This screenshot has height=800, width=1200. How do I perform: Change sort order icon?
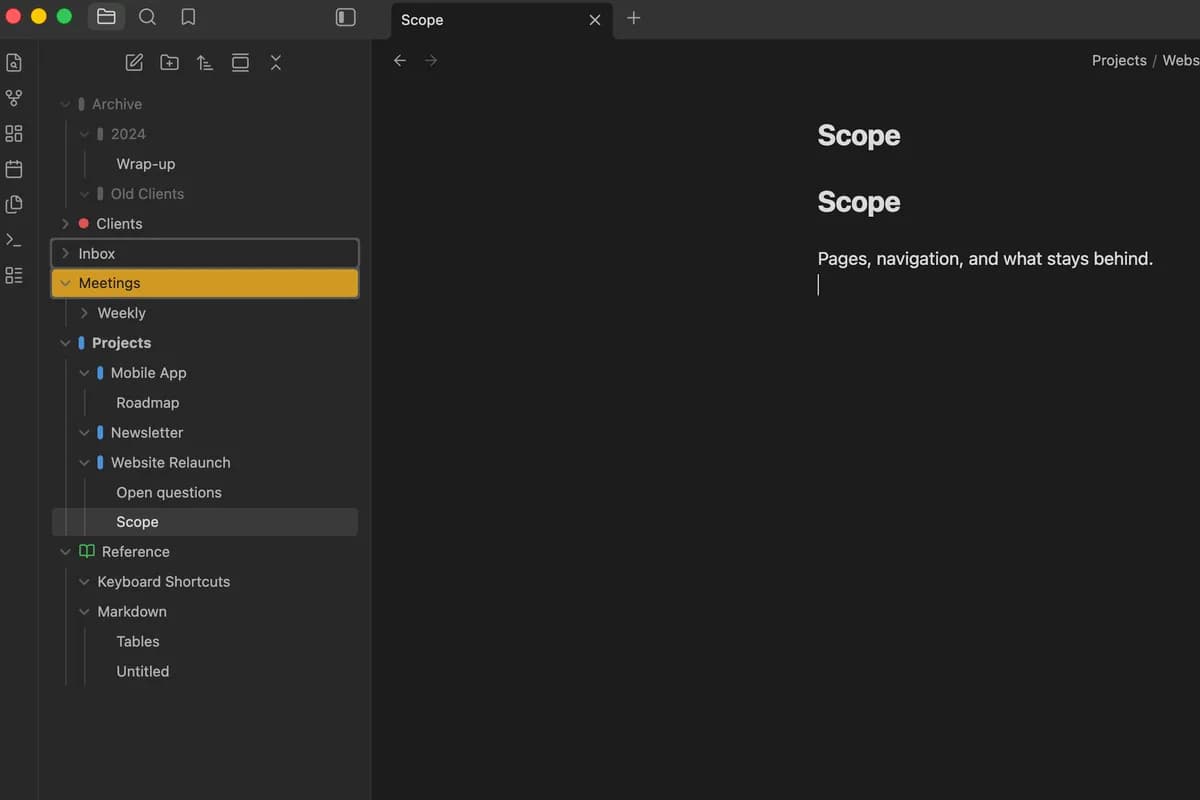coord(205,62)
